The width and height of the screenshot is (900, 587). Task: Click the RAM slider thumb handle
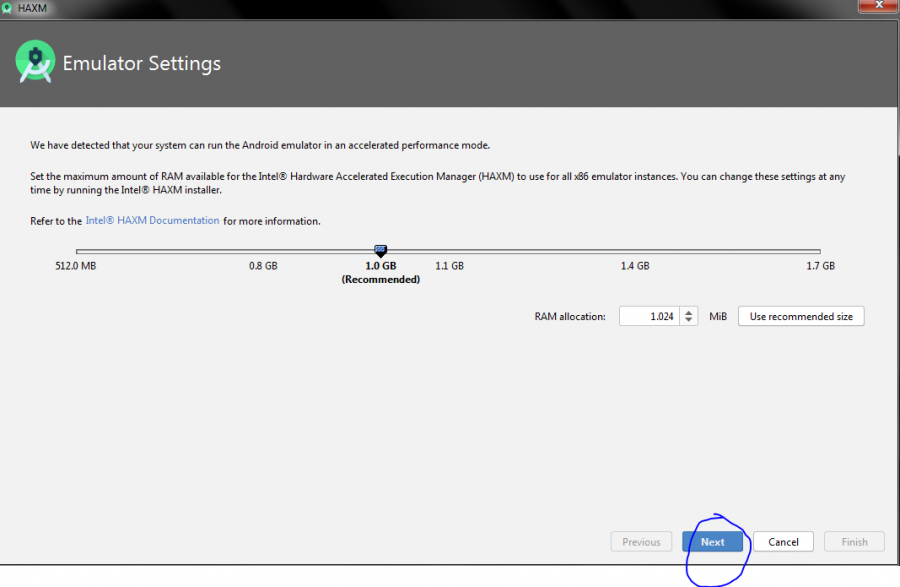[381, 251]
